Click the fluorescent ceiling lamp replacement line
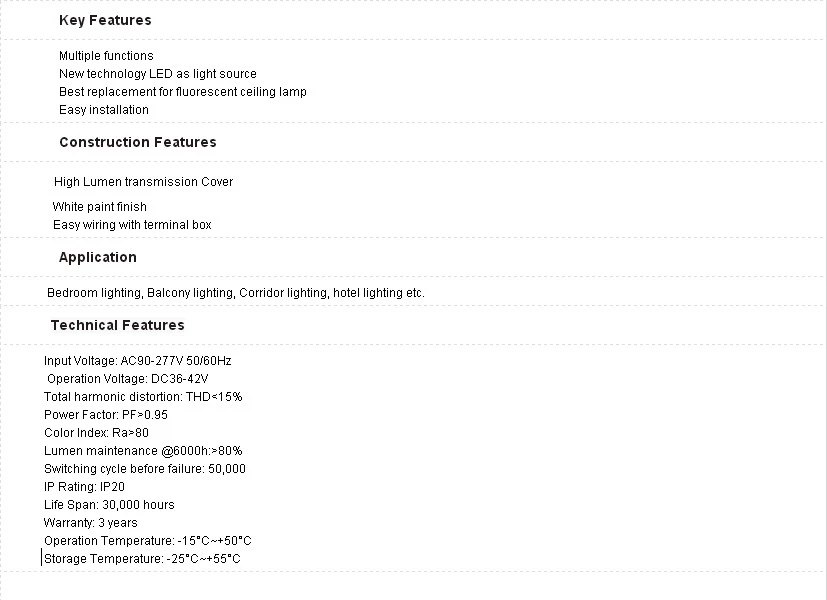The image size is (827, 600). 182,92
